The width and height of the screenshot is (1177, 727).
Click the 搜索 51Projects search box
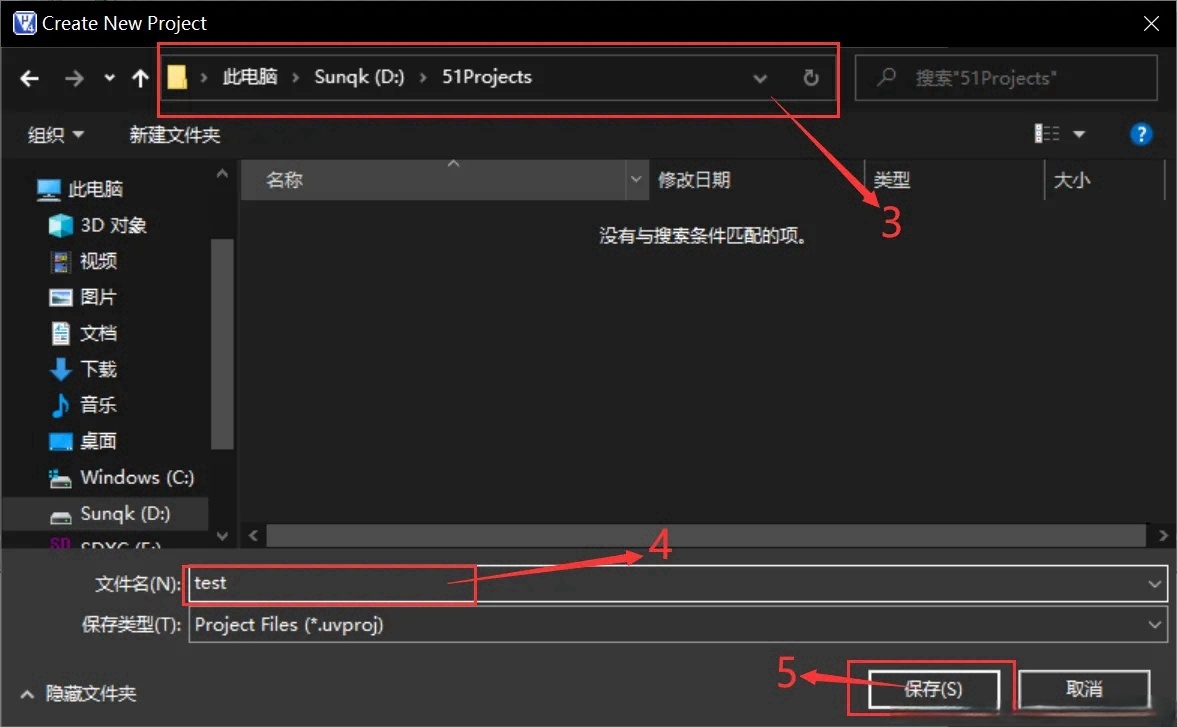pyautogui.click(x=1005, y=78)
